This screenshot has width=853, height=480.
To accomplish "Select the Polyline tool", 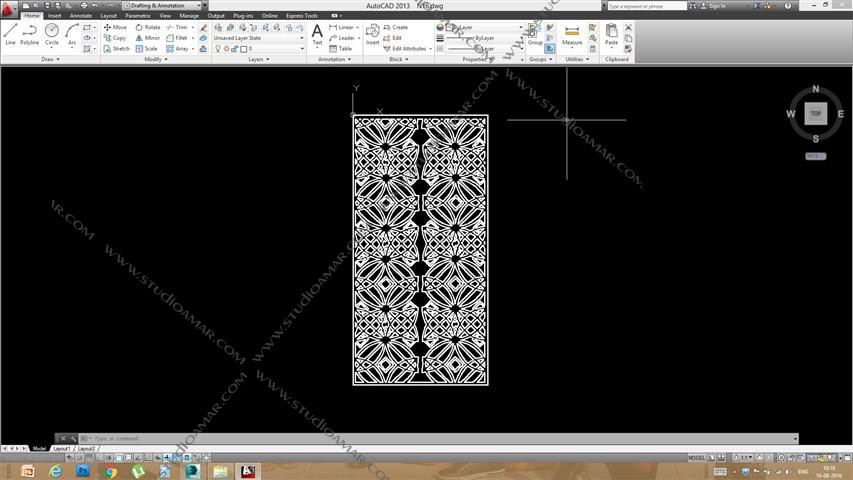I will point(29,34).
